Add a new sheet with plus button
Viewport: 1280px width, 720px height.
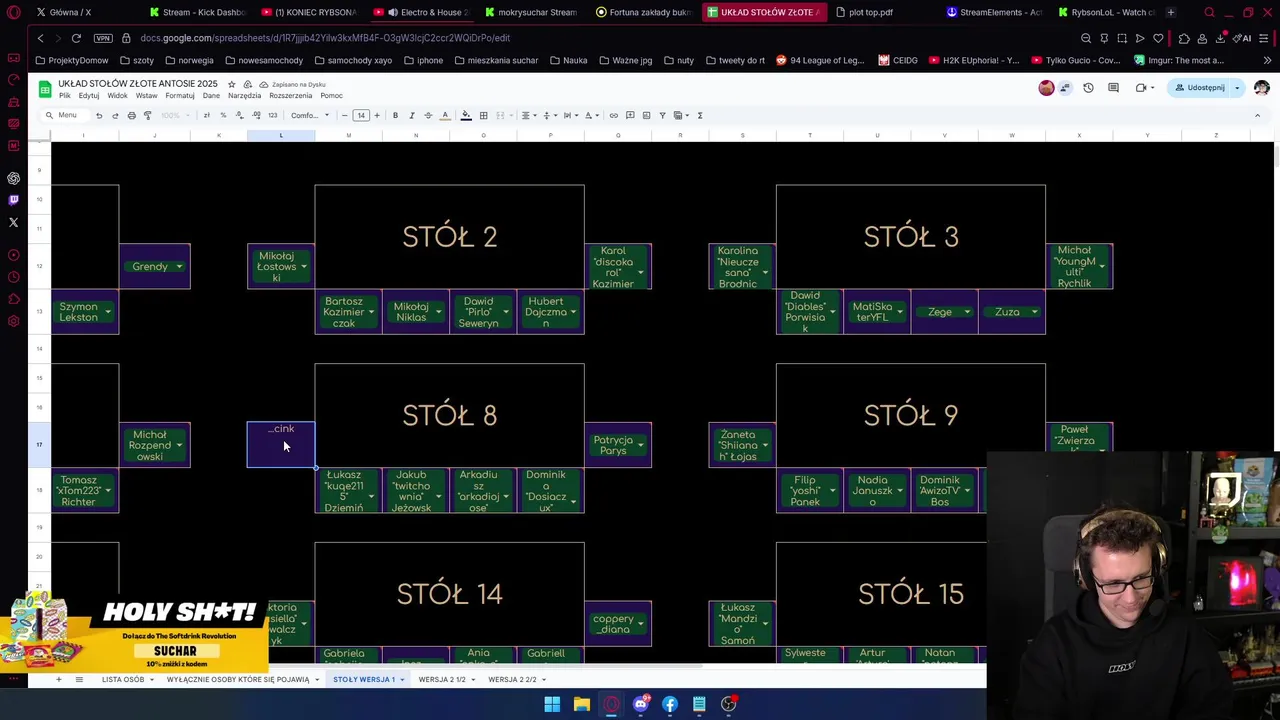click(58, 679)
